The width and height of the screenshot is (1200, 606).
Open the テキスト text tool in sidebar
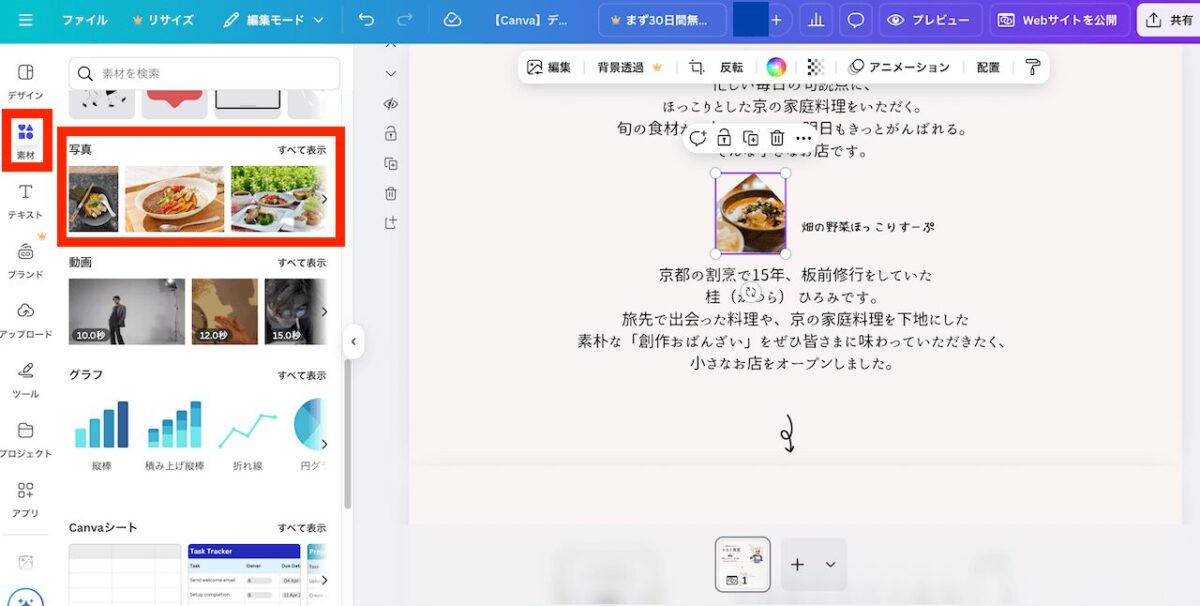click(x=26, y=200)
